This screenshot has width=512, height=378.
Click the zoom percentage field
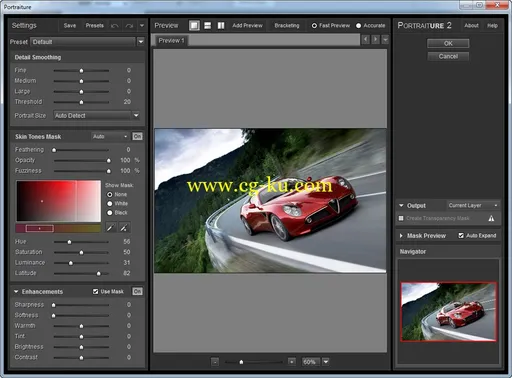[311, 362]
